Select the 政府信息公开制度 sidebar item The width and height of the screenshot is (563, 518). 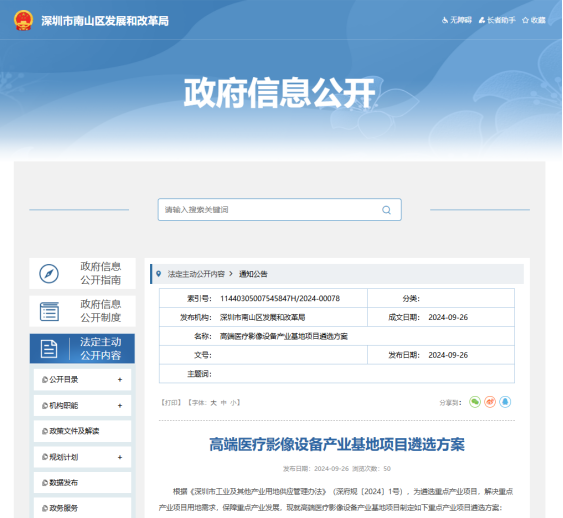pyautogui.click(x=83, y=311)
